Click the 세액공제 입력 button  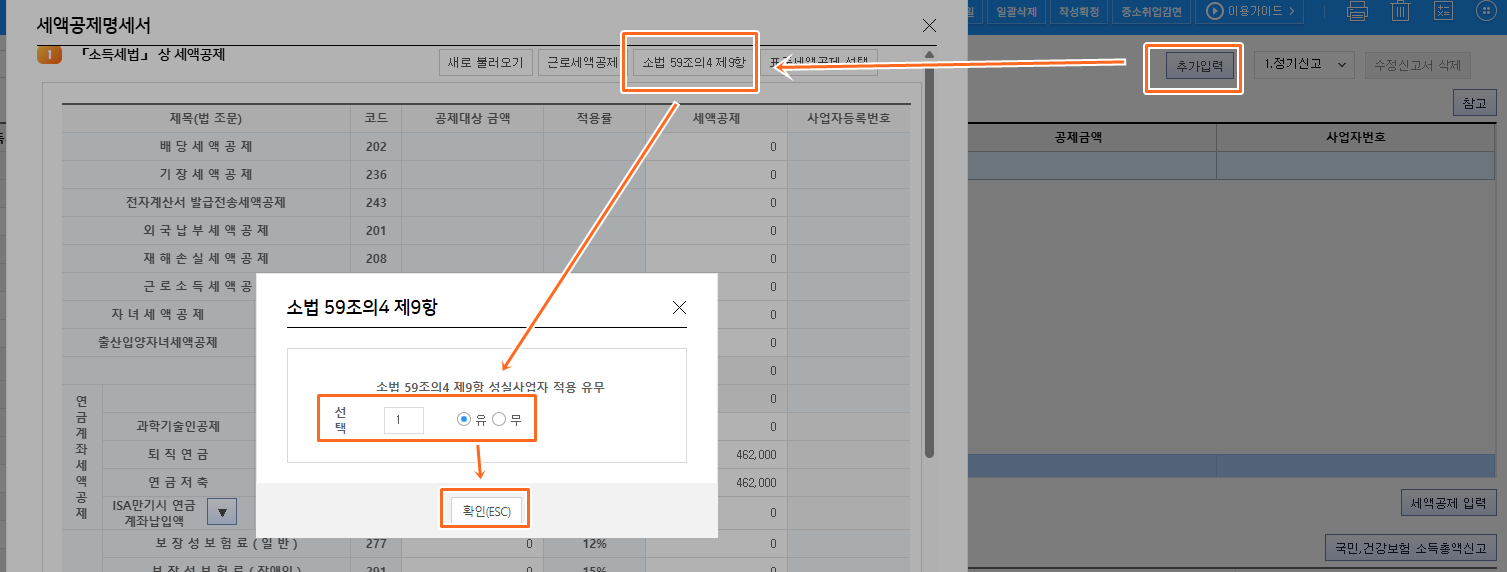(1449, 503)
